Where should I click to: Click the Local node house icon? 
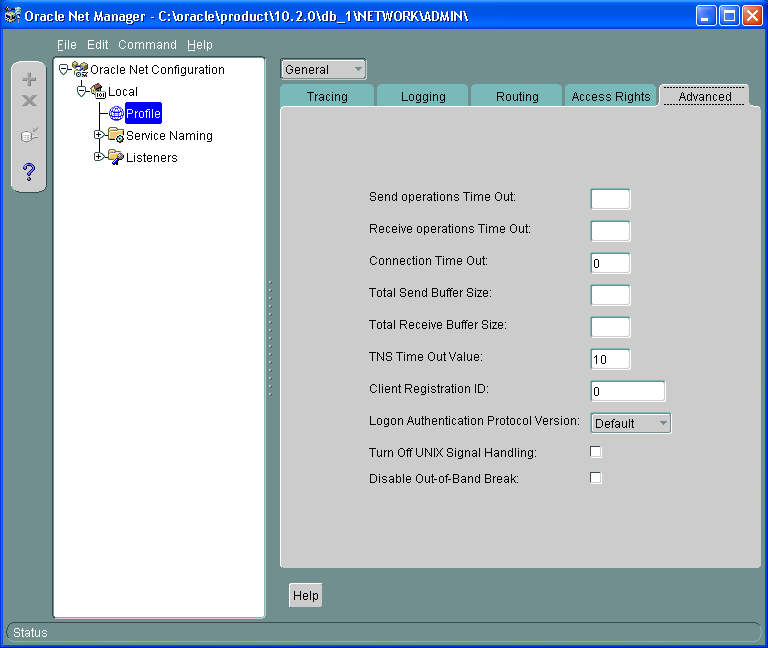point(98,91)
